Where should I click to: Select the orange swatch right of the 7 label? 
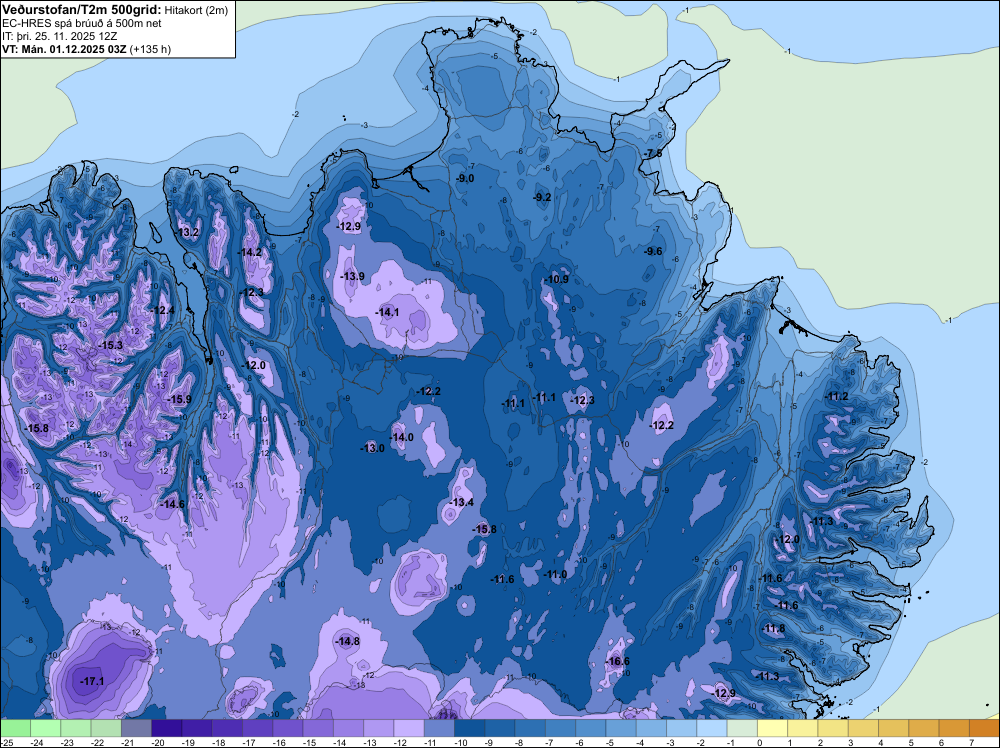985,728
